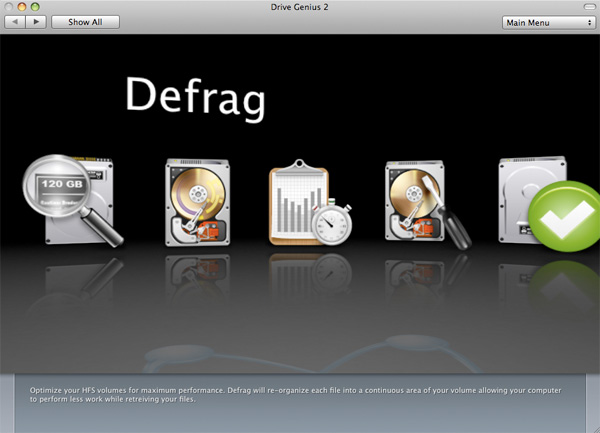Image resolution: width=600 pixels, height=433 pixels.
Task: Go forward with the right arrow button
Action: click(36, 22)
